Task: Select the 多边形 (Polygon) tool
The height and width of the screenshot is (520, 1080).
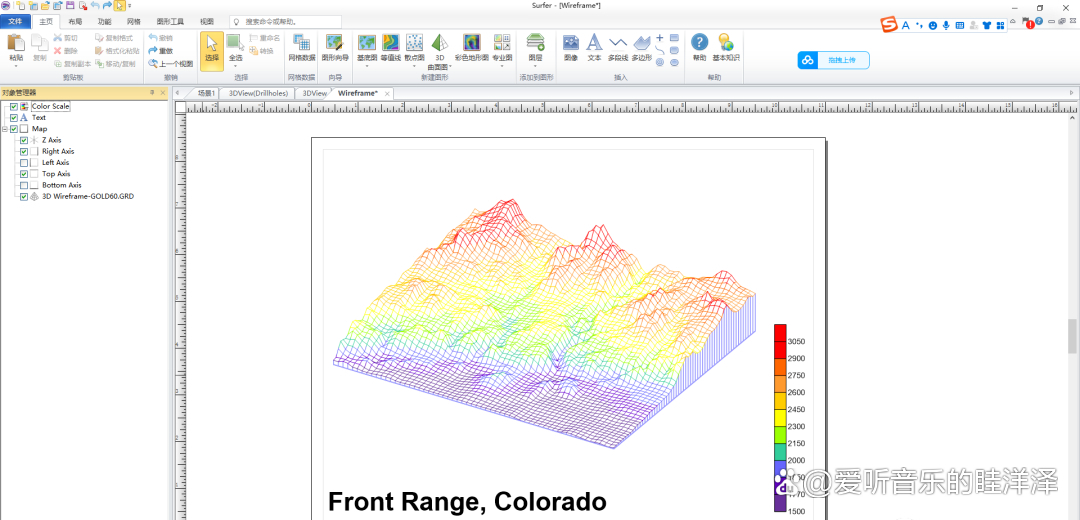Action: tap(641, 48)
